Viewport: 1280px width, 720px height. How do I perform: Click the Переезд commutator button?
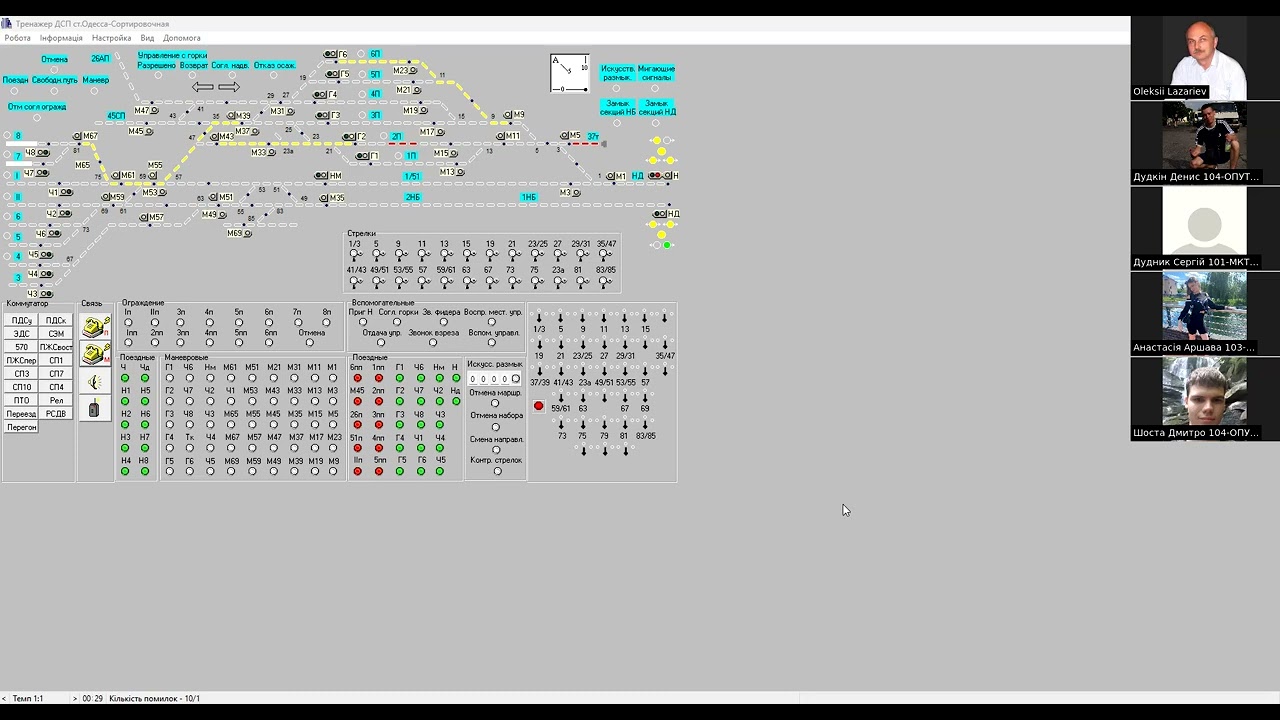tap(22, 414)
